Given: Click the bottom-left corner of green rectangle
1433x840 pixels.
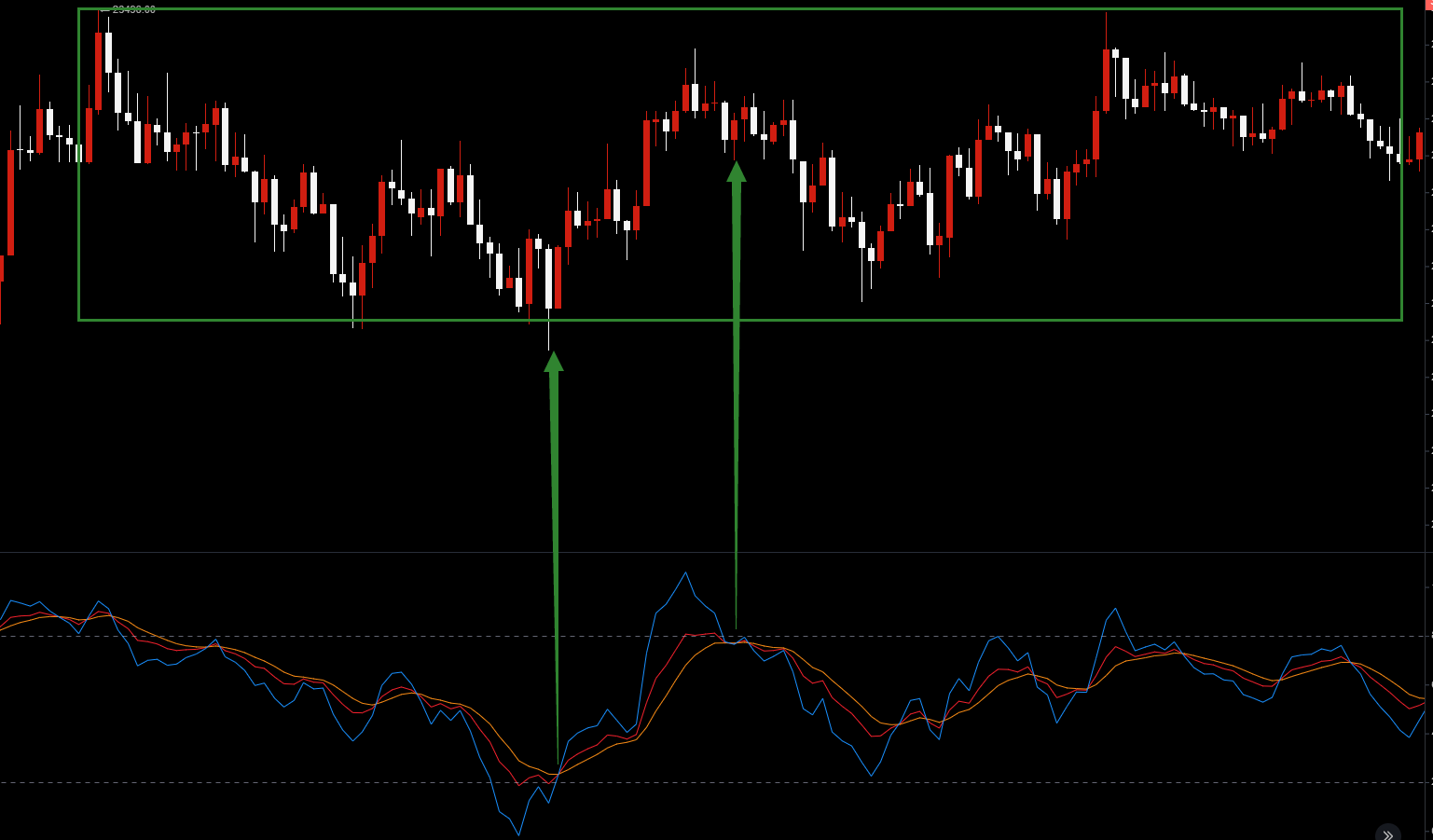Looking at the screenshot, I should coord(79,320).
